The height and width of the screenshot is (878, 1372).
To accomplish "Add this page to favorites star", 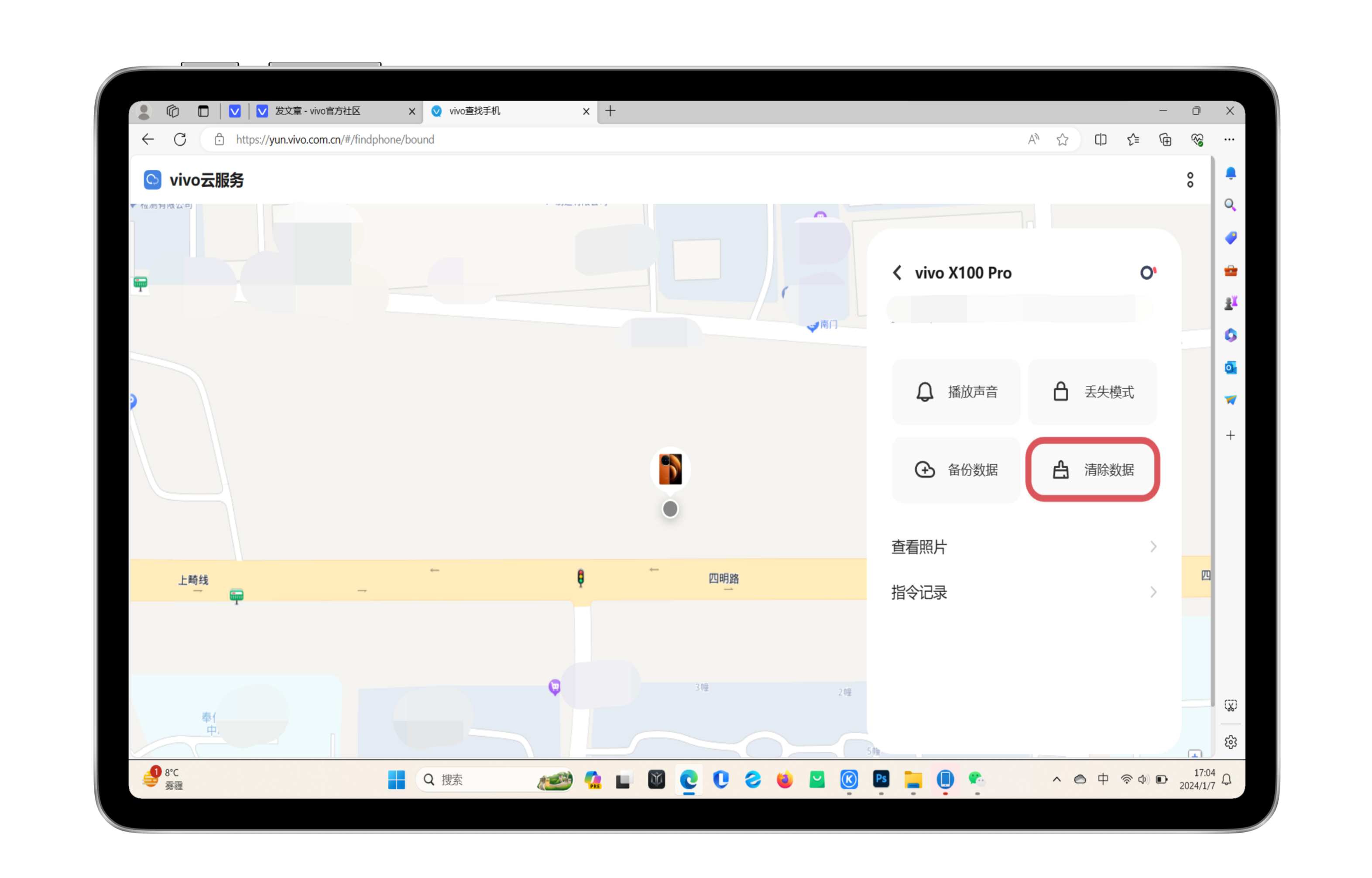I will pos(1063,140).
